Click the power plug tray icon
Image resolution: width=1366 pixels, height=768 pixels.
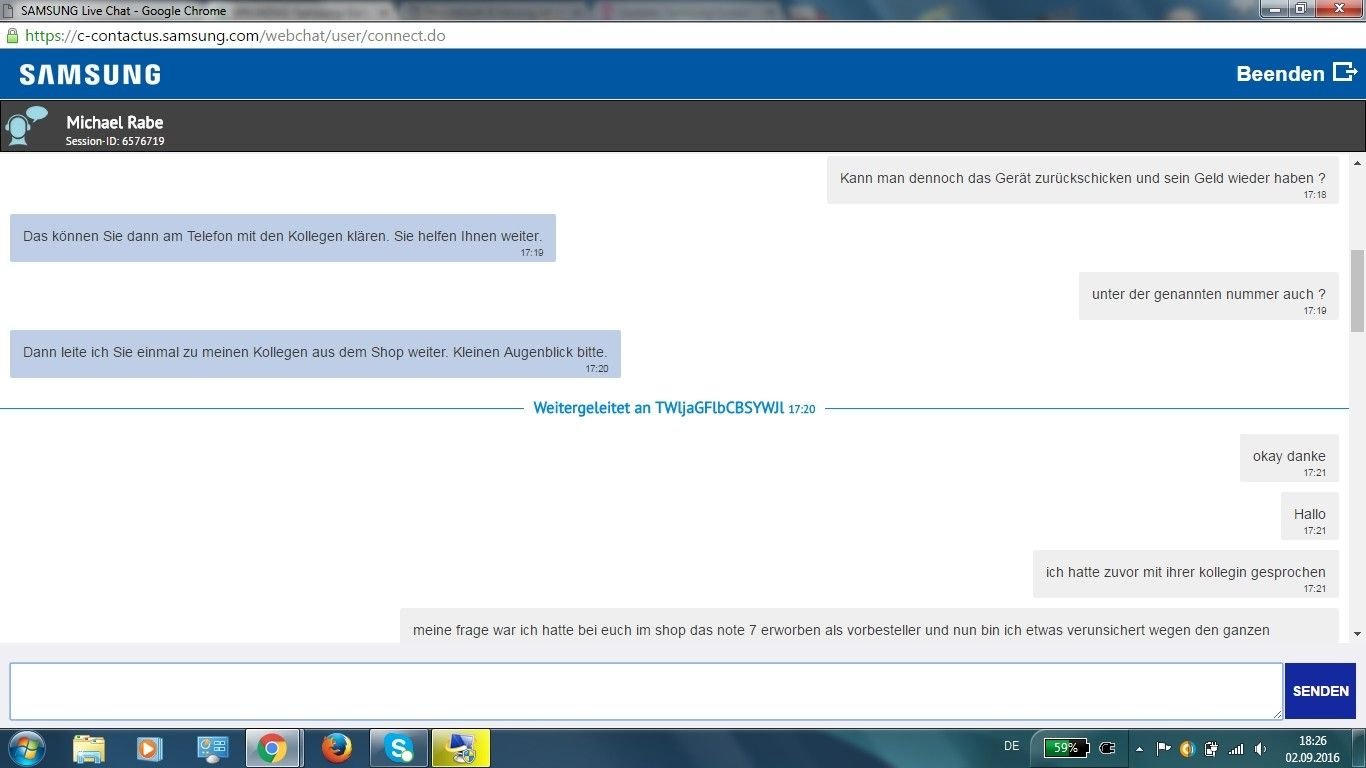[x=1107, y=748]
